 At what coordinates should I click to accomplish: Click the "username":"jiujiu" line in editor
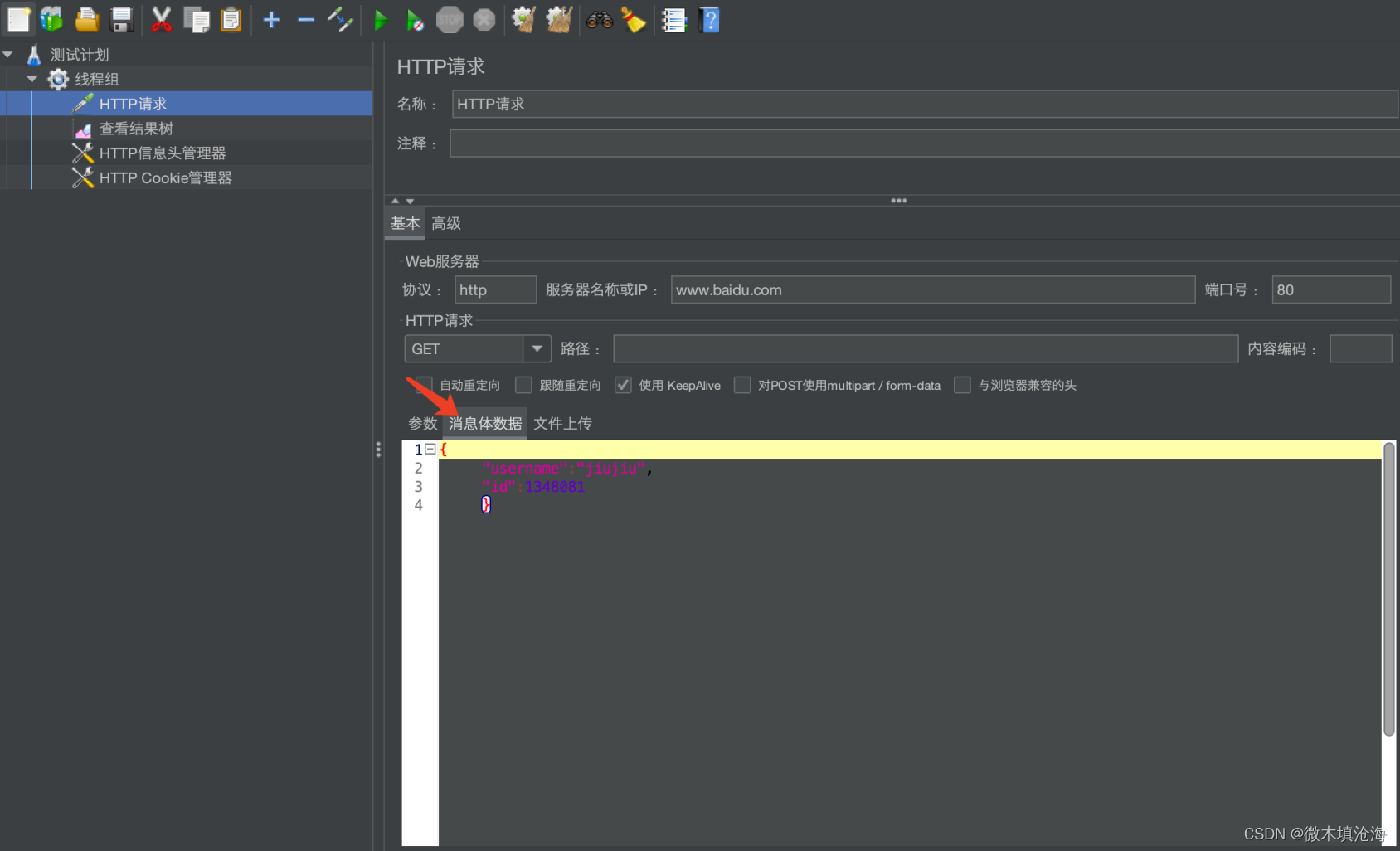click(567, 469)
